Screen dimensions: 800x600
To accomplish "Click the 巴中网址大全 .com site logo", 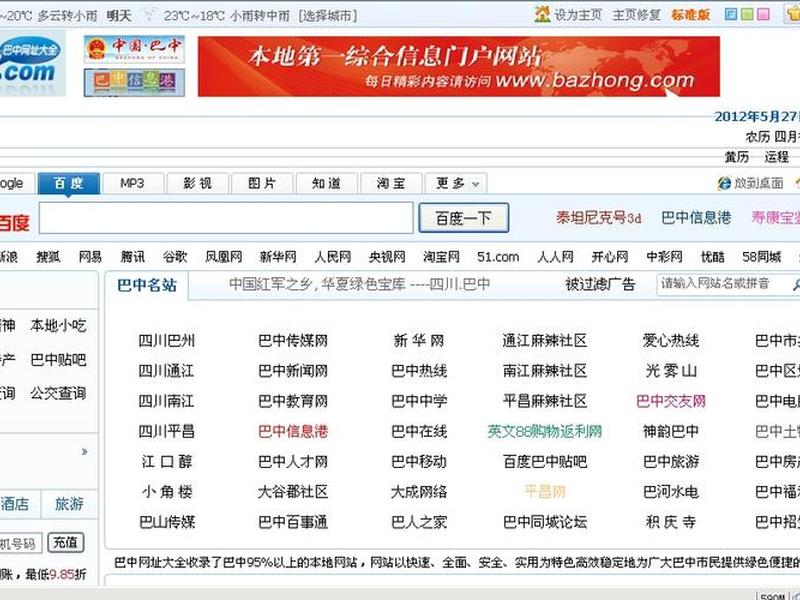I will pos(32,63).
